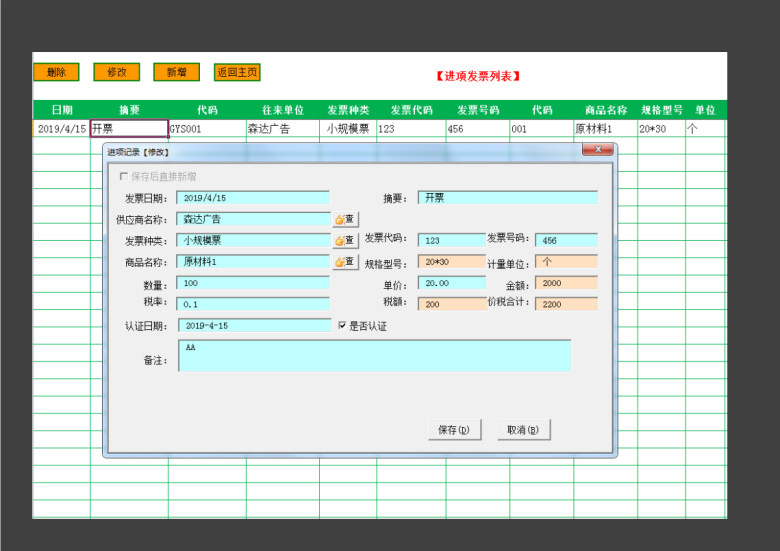This screenshot has width=780, height=551.
Task: Click the 规格型号 column header
Action: 662,110
